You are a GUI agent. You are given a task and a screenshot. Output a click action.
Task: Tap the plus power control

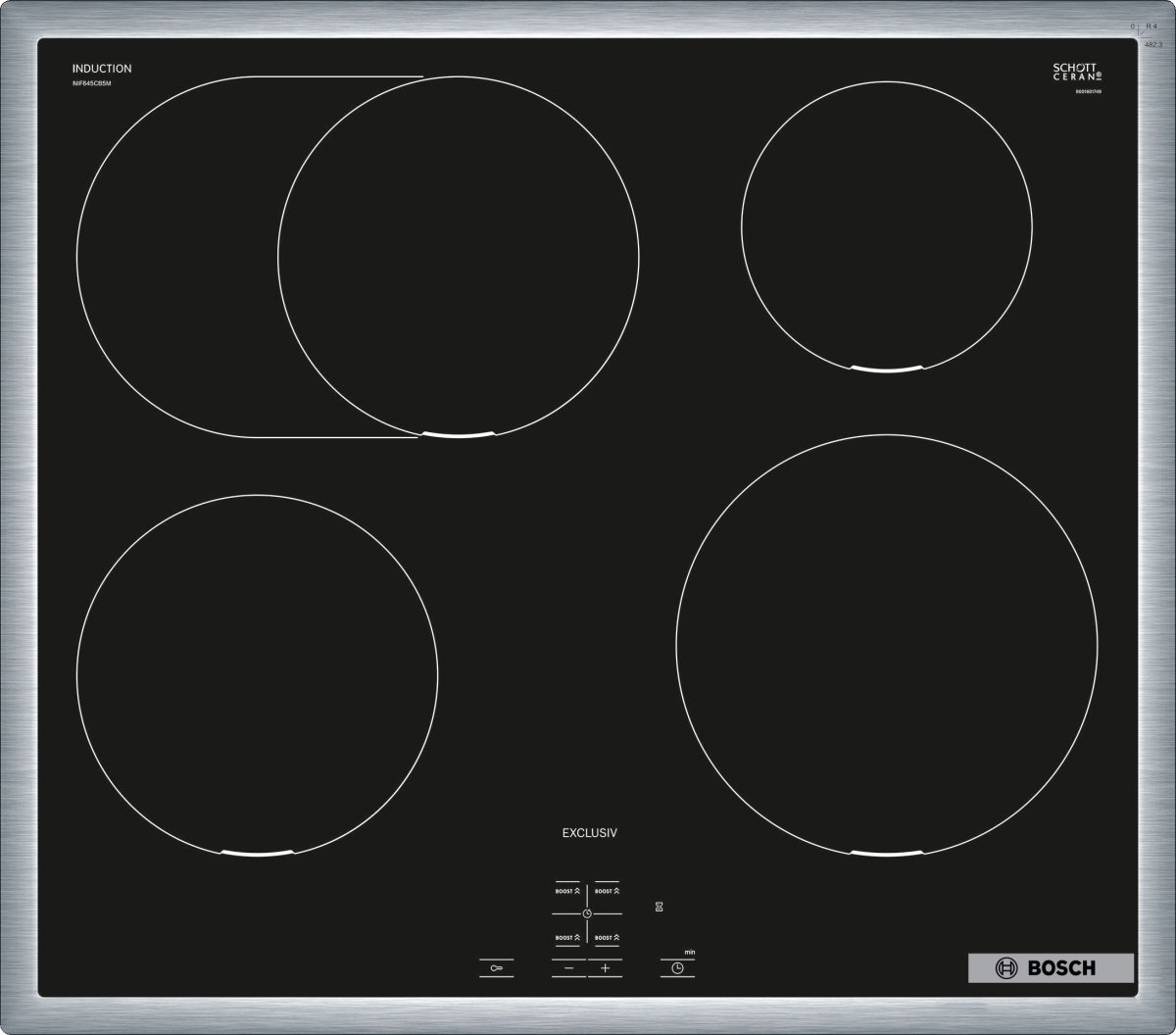point(606,968)
